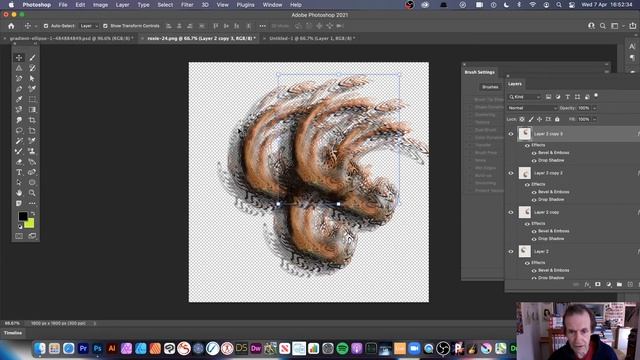Open the Edit Toolbar three-dots button

[x=32, y=203]
